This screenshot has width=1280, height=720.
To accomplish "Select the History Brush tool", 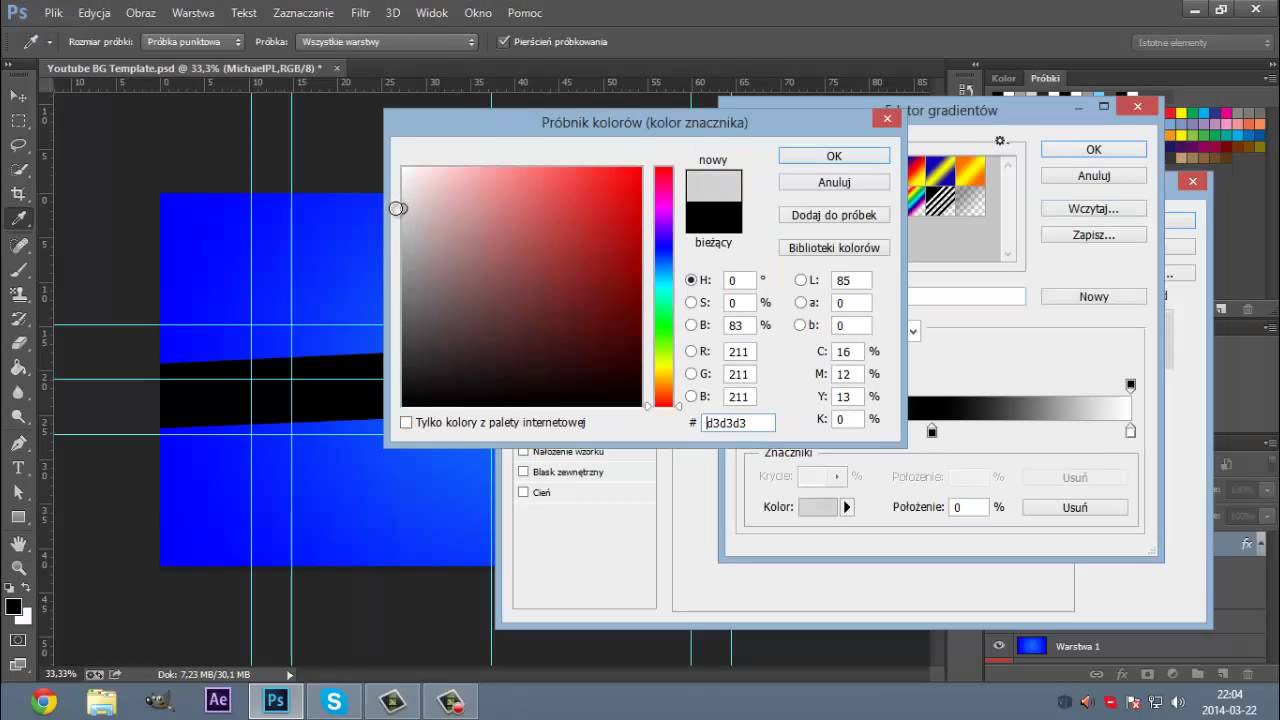I will tap(18, 319).
